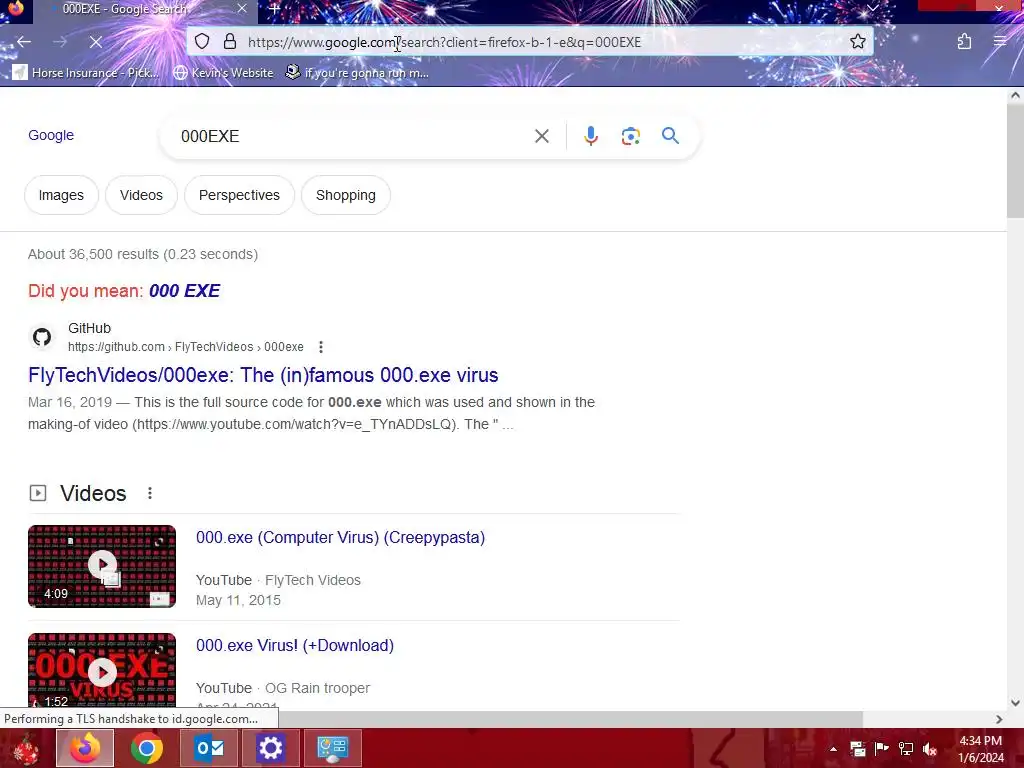Open Kevin's Website bookmark
Viewport: 1024px width, 768px height.
pyautogui.click(x=223, y=72)
